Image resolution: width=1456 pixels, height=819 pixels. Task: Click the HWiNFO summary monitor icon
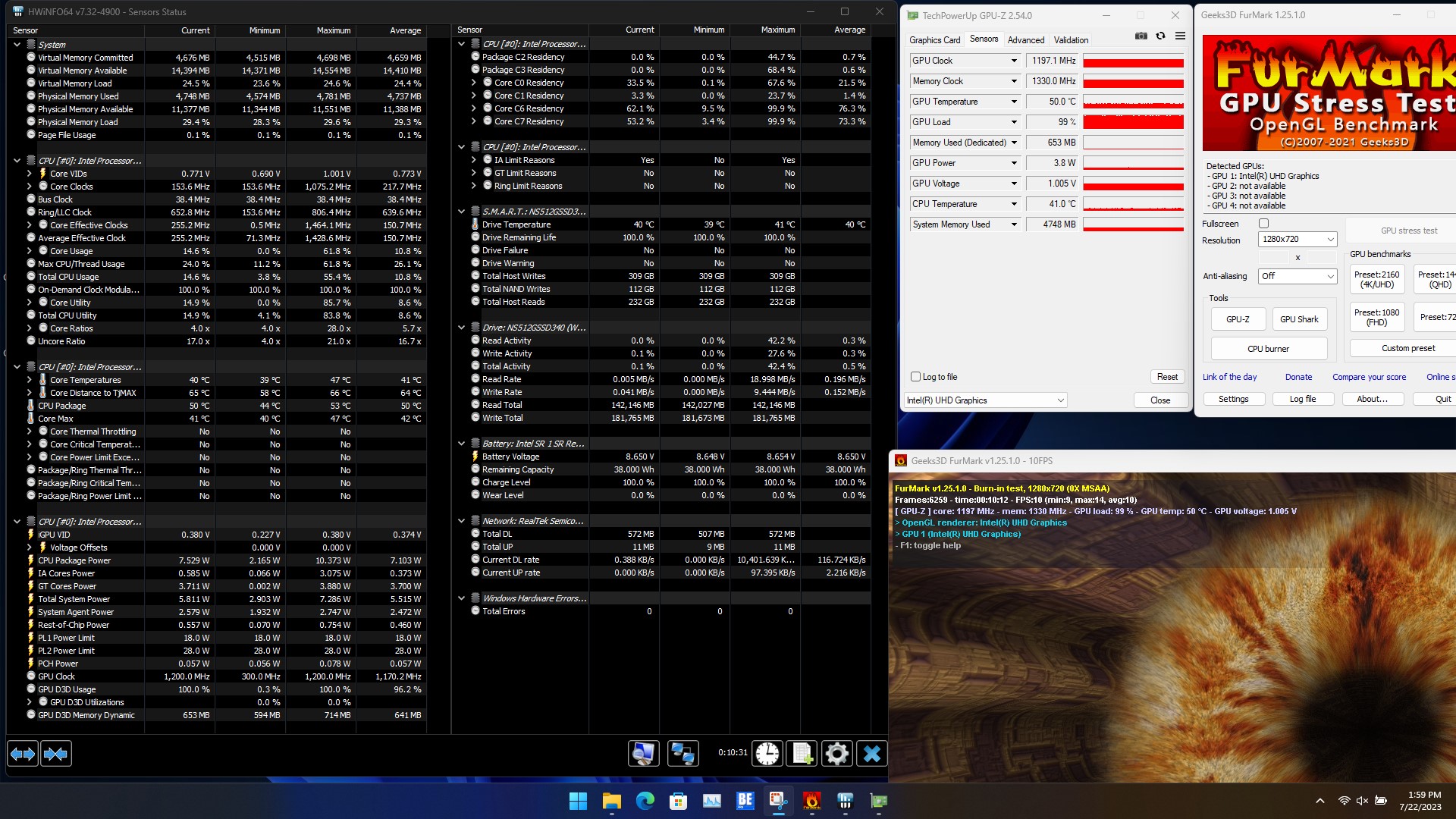pos(644,753)
